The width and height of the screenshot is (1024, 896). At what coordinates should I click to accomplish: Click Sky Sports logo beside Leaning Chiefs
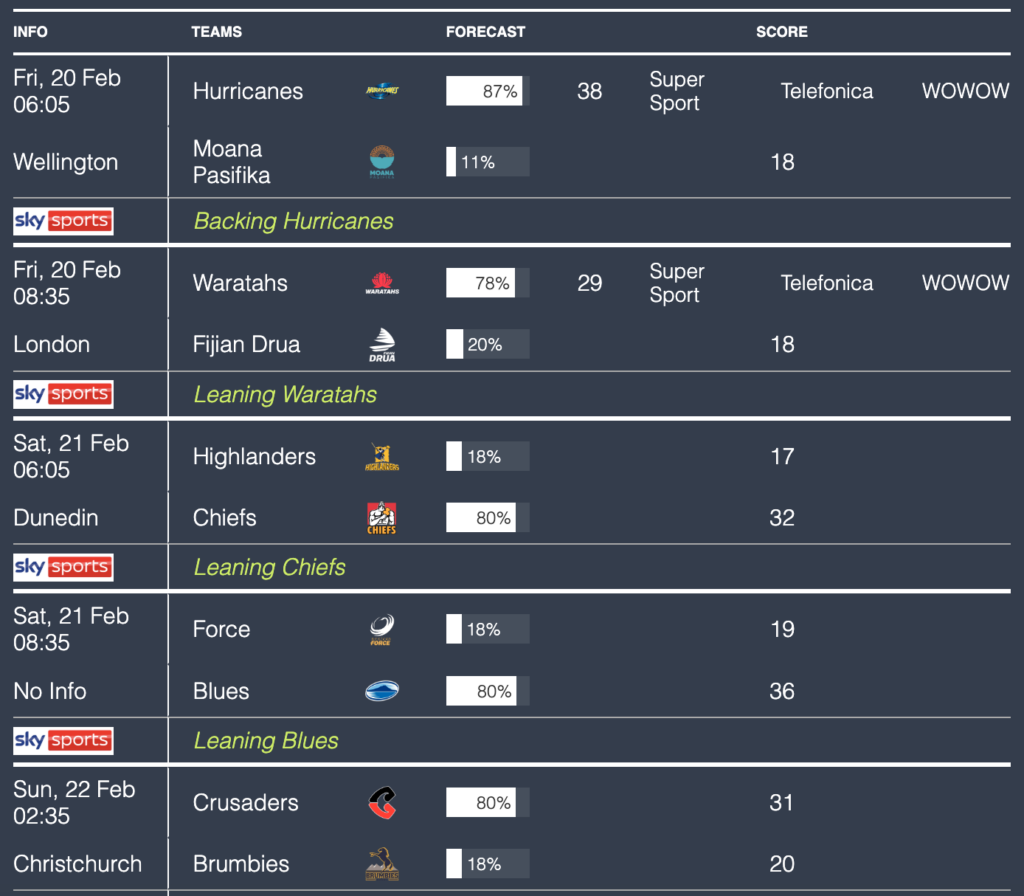pyautogui.click(x=63, y=567)
